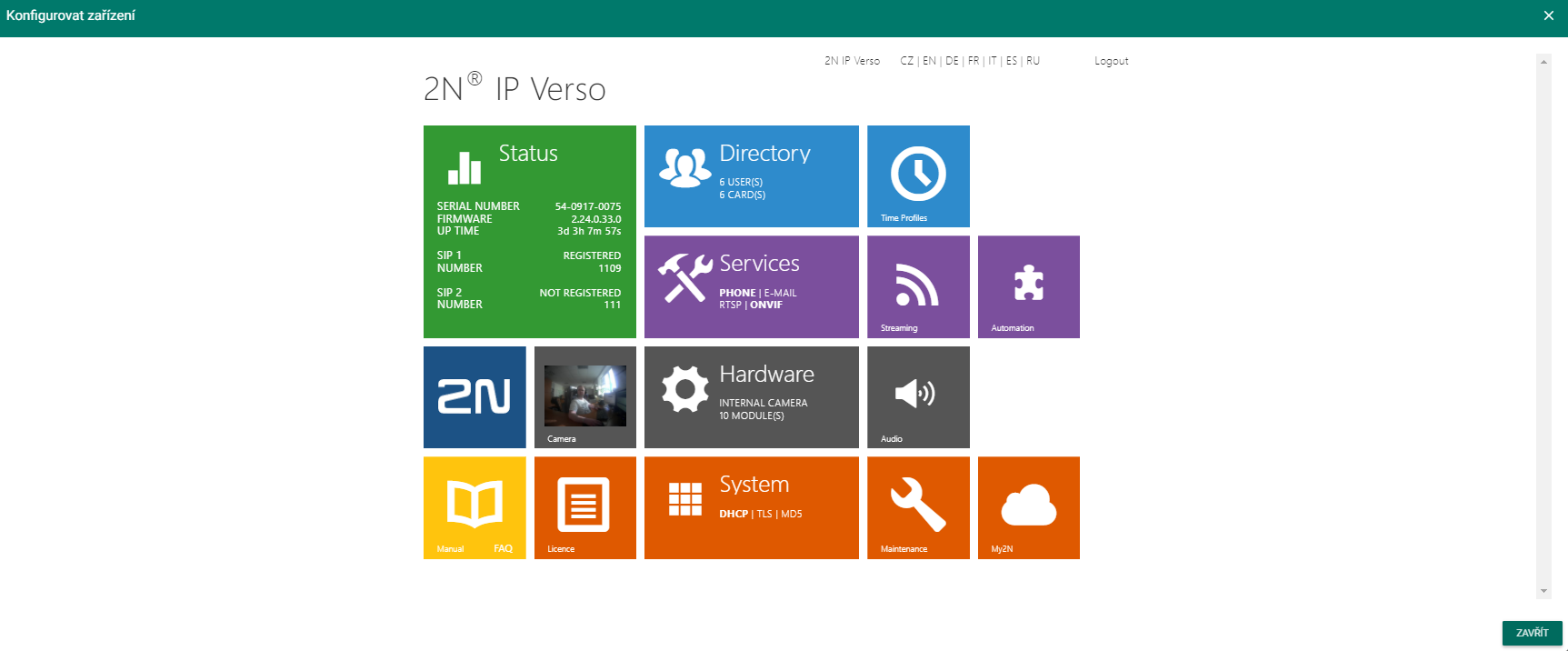Click the Status title text
Viewport: 1568px width, 651px height.
[x=528, y=153]
